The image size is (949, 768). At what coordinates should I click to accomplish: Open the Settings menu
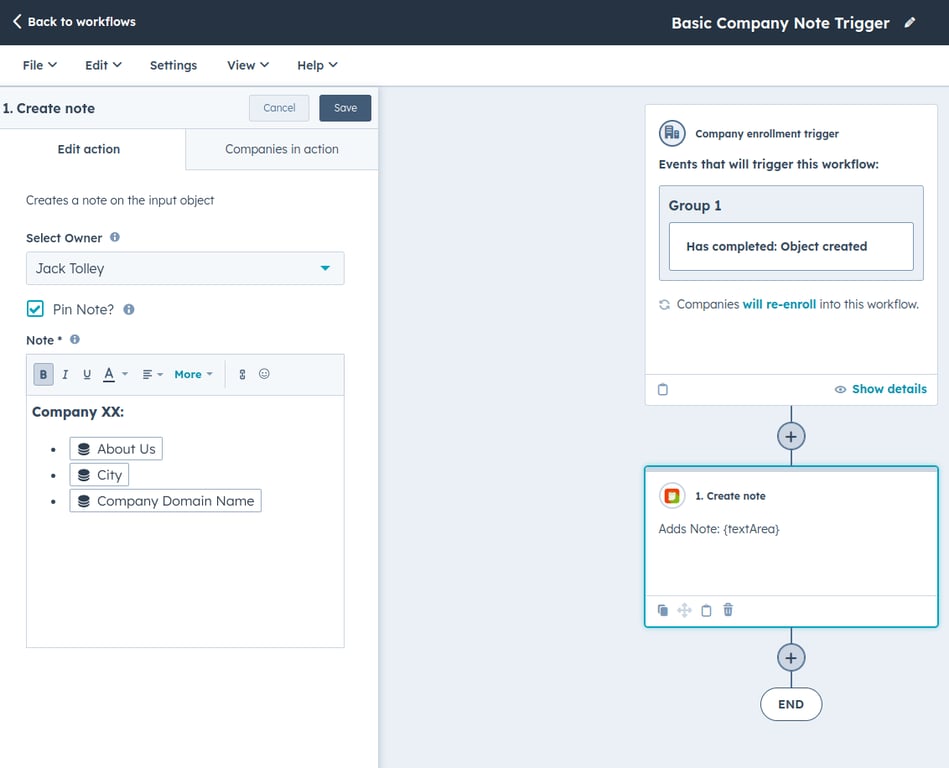coord(172,64)
